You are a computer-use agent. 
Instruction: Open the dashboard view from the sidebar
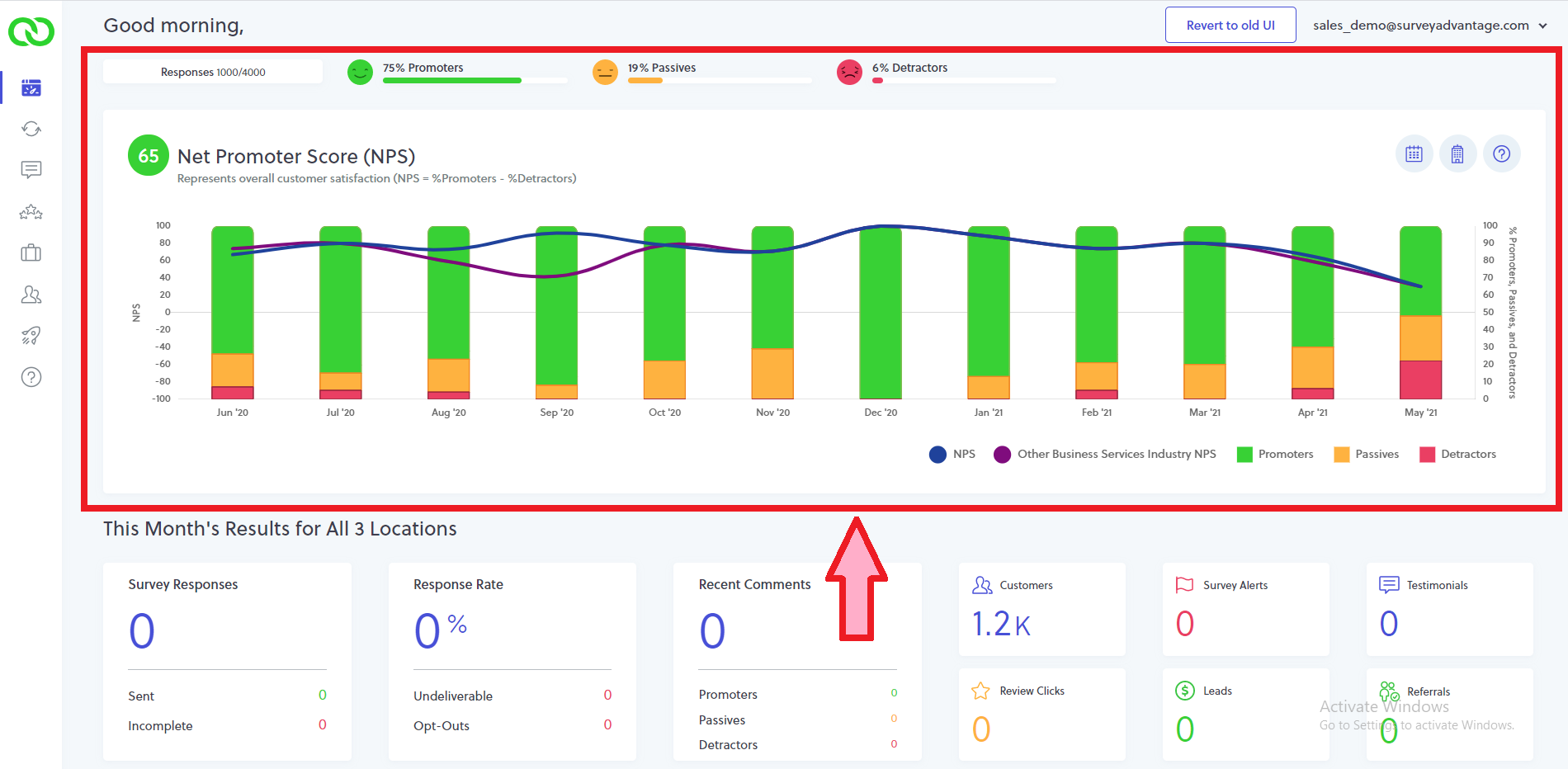(x=31, y=87)
